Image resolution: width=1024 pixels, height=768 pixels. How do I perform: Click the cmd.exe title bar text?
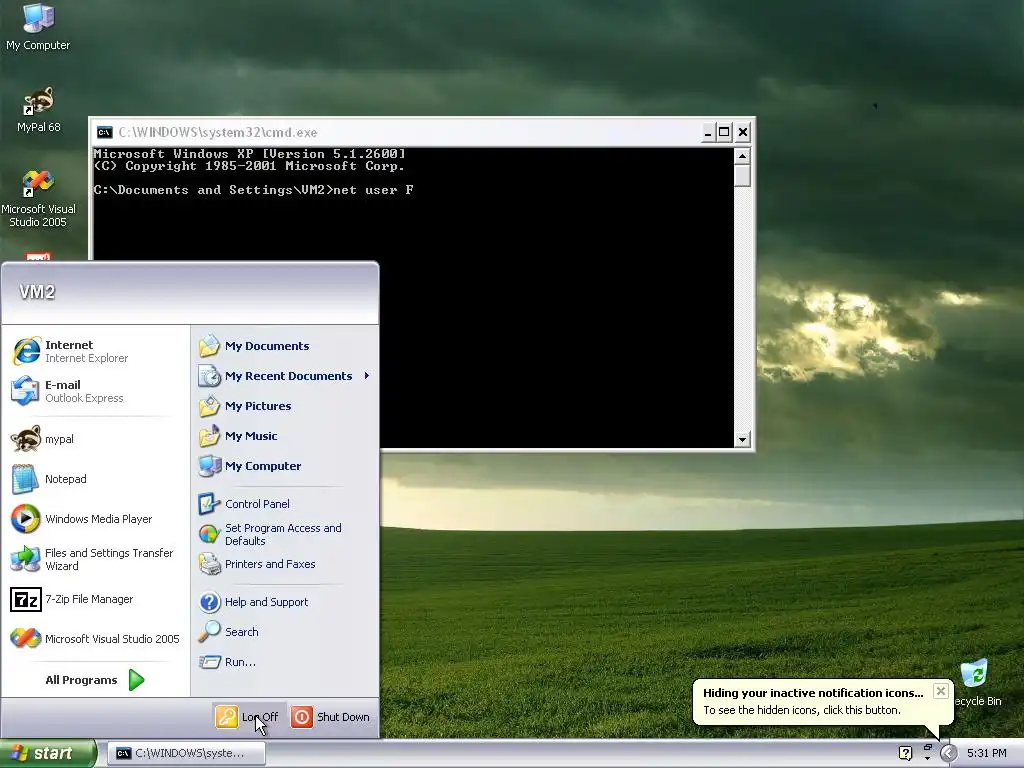click(217, 133)
